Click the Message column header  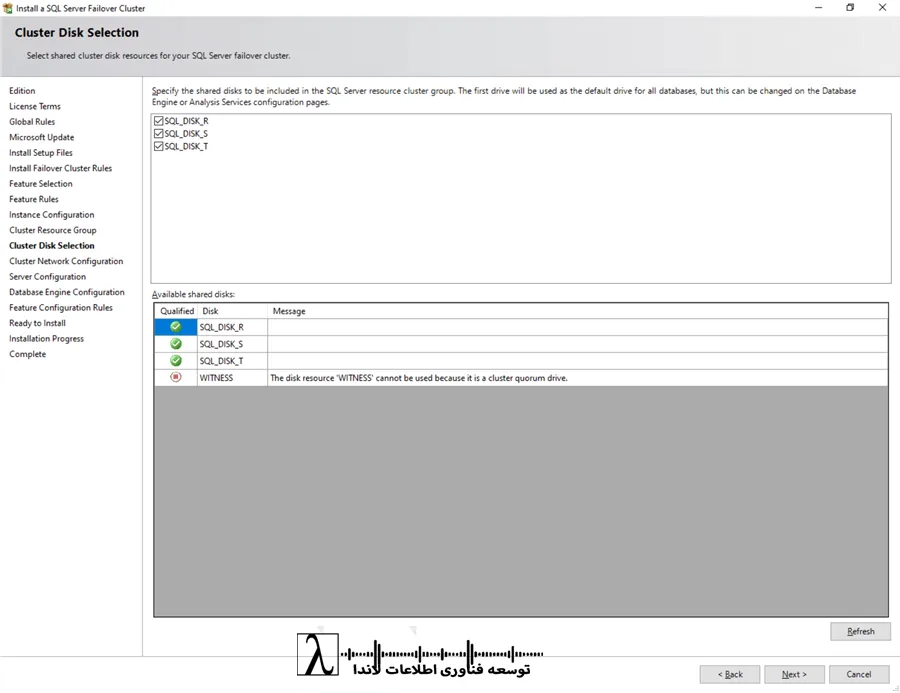[577, 311]
